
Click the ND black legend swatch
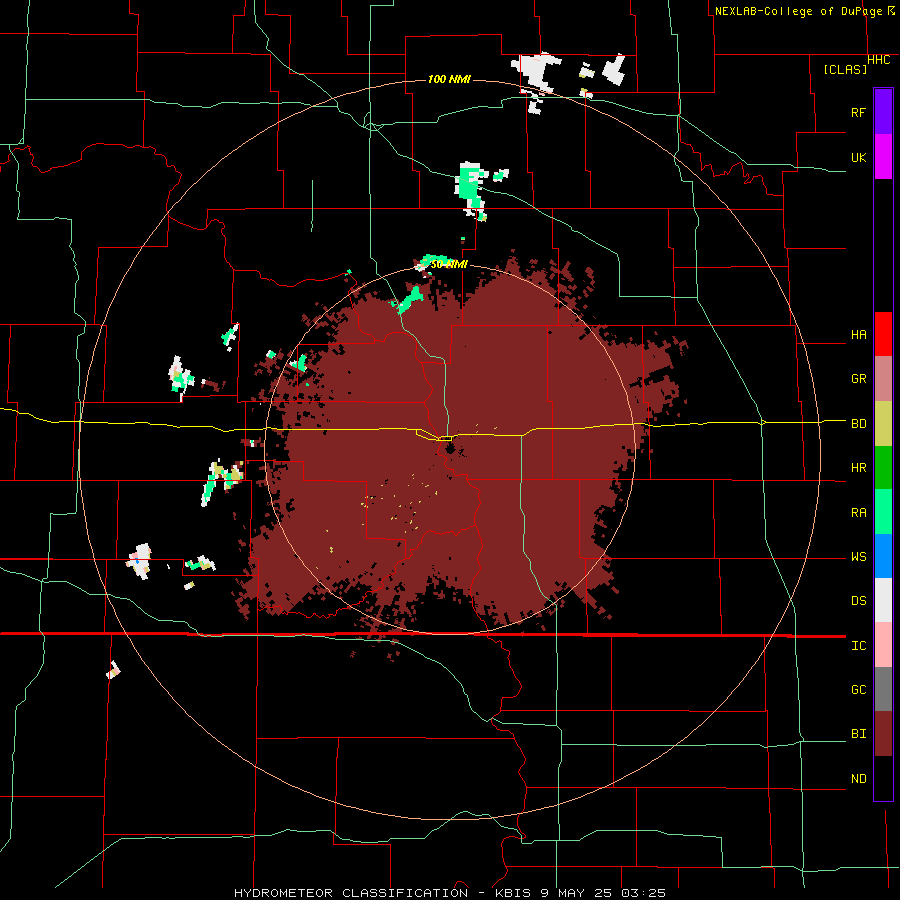(x=883, y=778)
